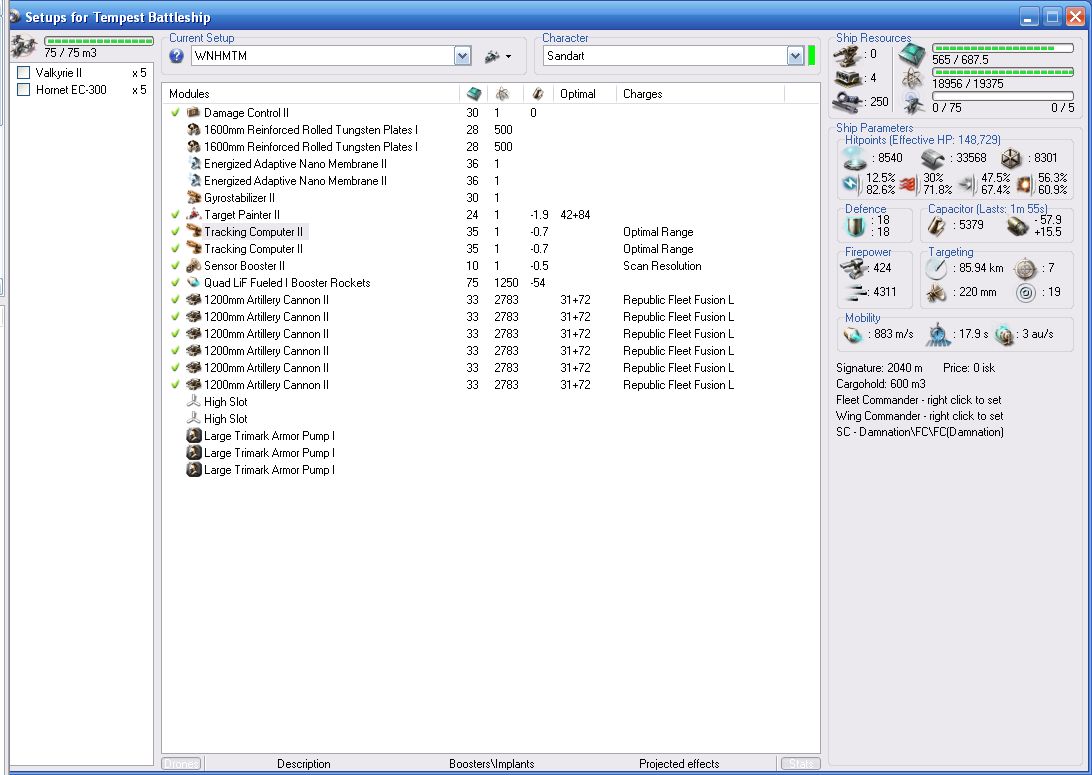The image size is (1092, 775).
Task: Click the blue help question mark icon
Action: click(x=176, y=56)
